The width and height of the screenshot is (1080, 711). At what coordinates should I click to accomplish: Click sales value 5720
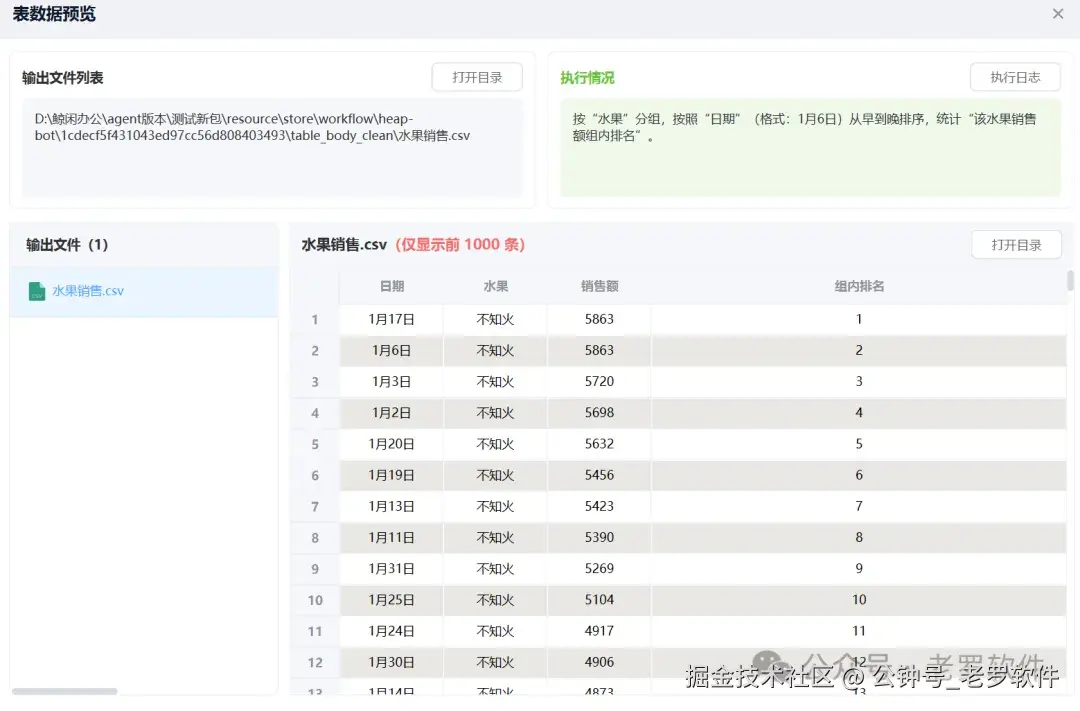coord(599,382)
